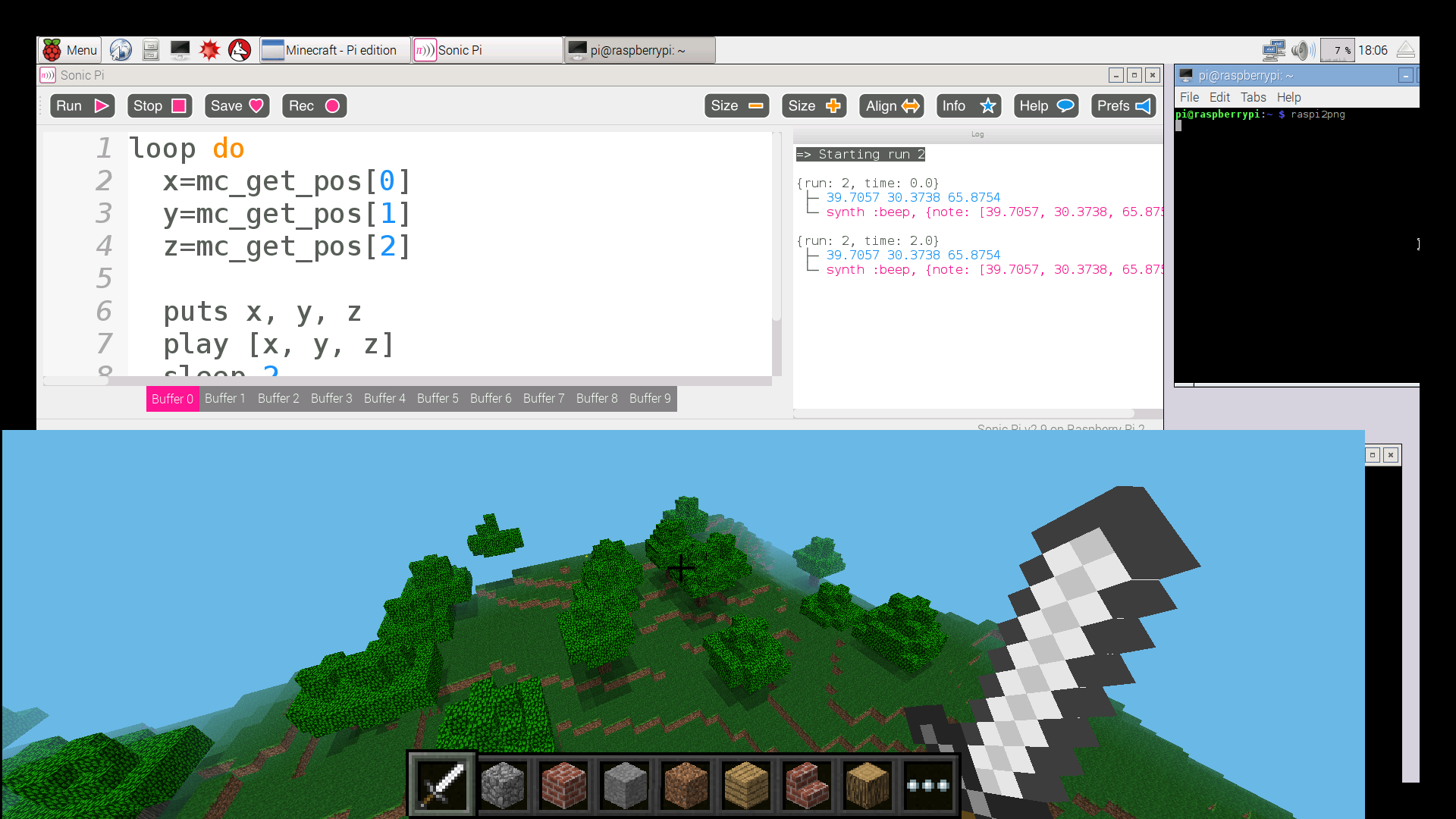
Task: Start recording with Rec button
Action: point(314,106)
